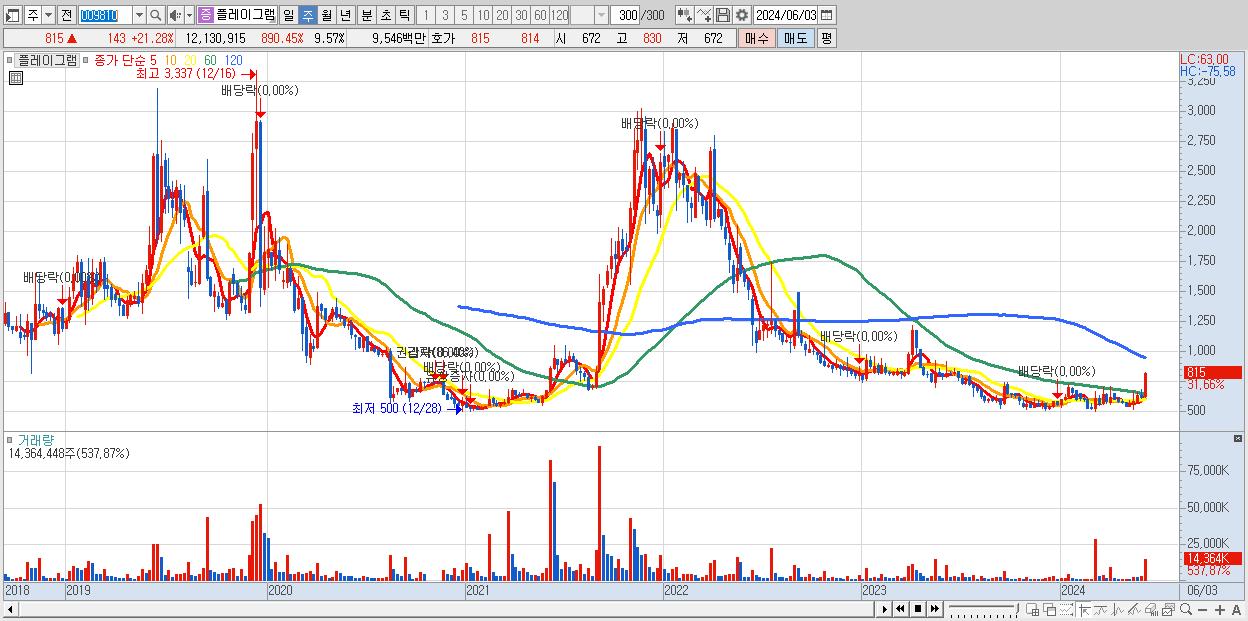Click the candle count field showing 300
This screenshot has width=1248, height=621.
pos(627,15)
